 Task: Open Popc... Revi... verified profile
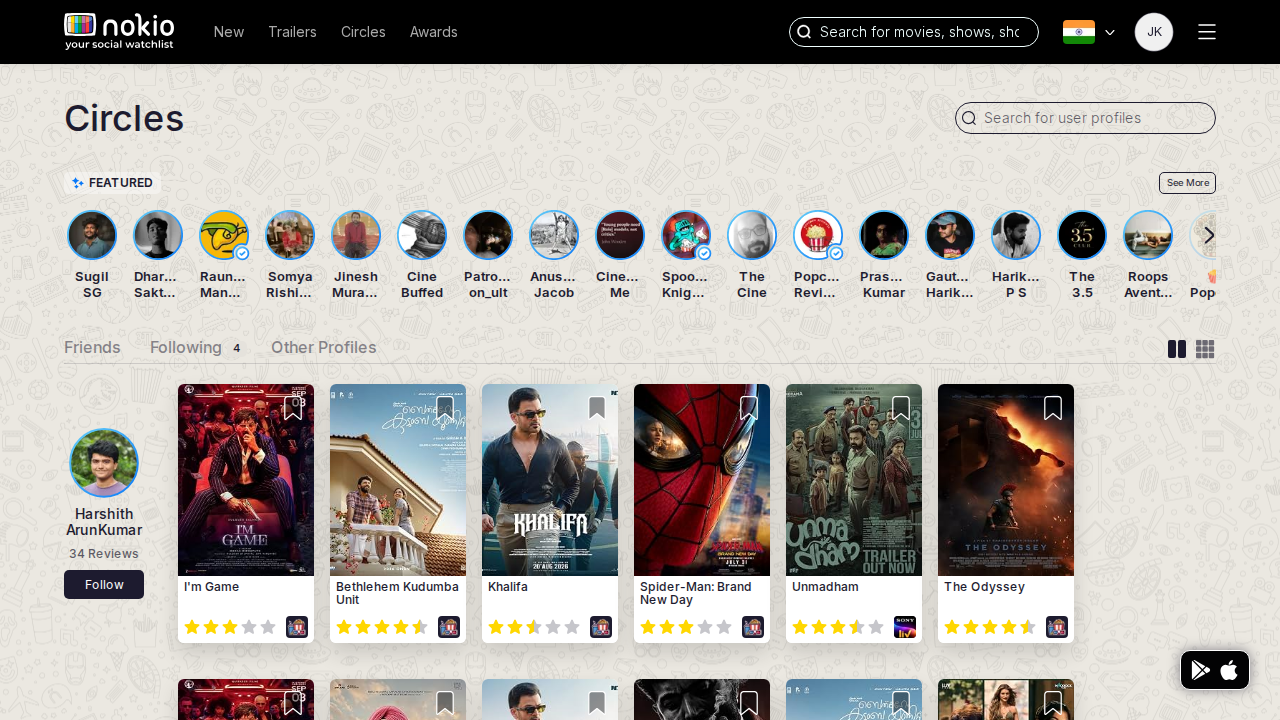818,235
